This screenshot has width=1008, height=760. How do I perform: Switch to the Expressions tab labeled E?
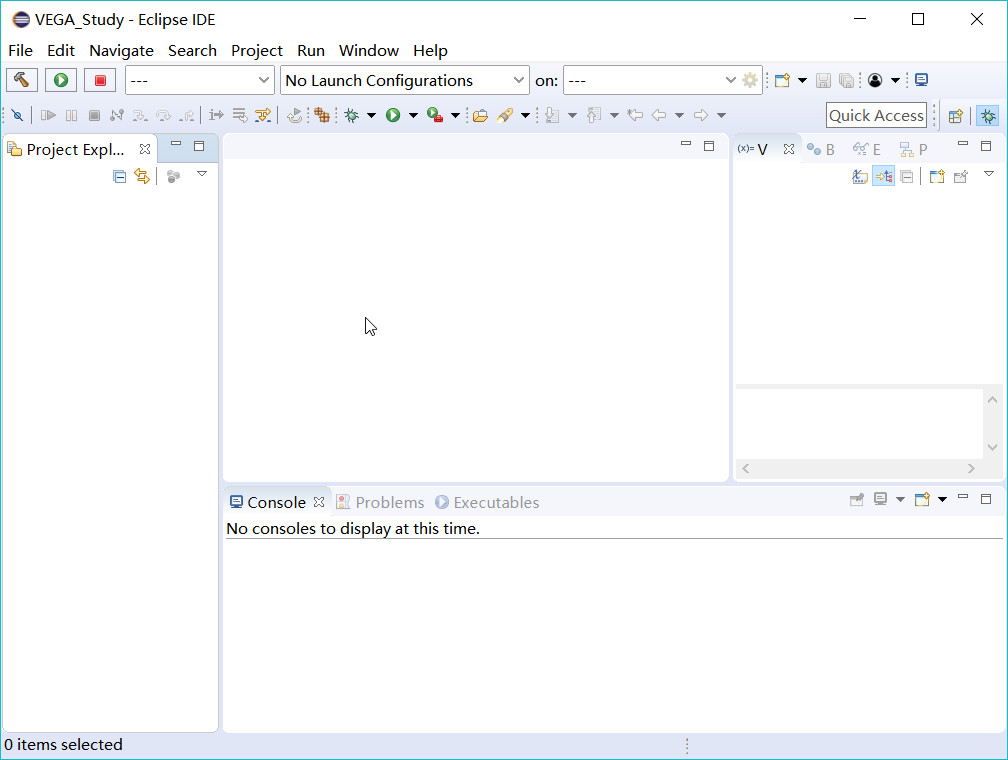tap(867, 149)
